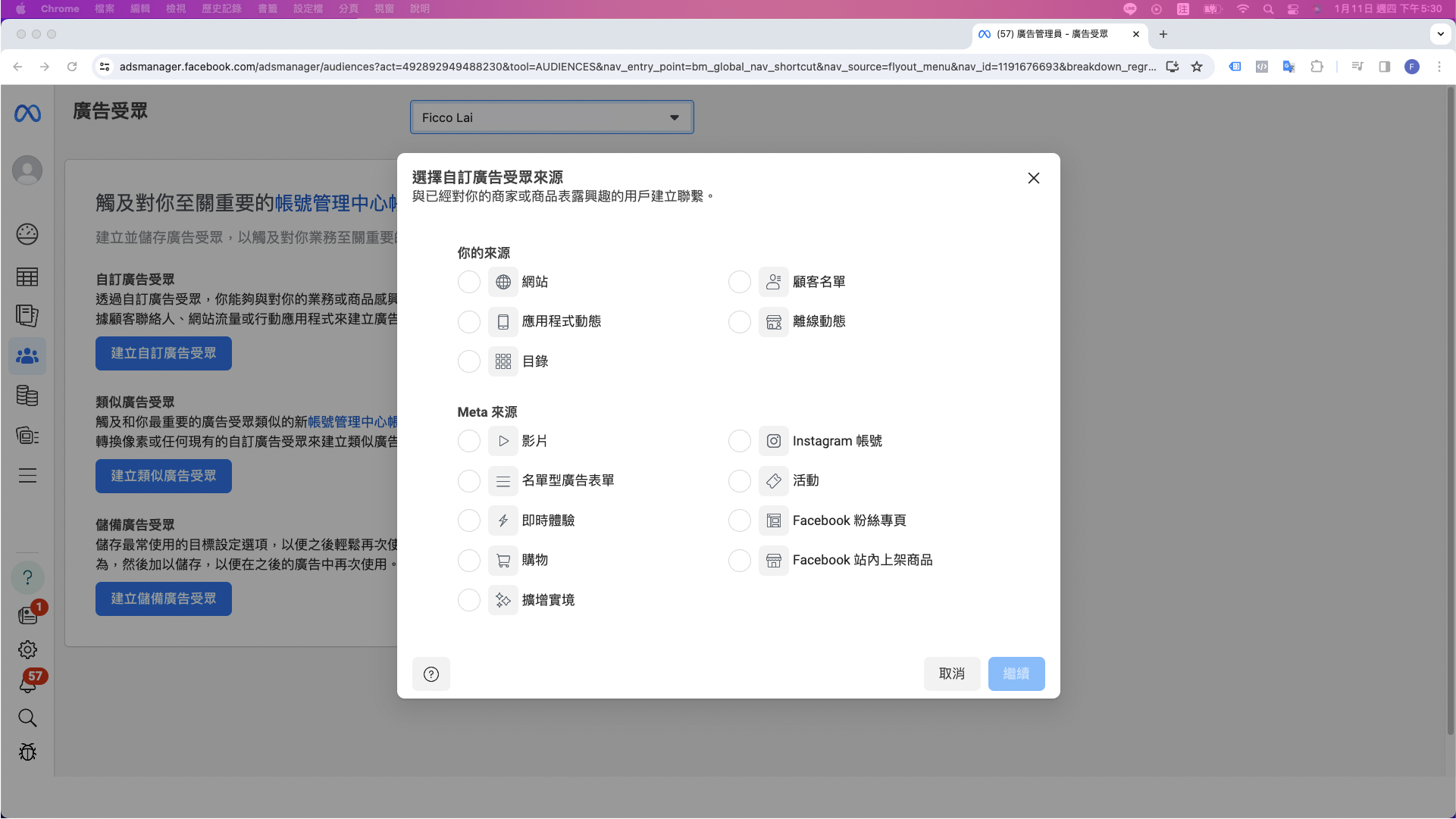Open the 編輯 menu
The height and width of the screenshot is (819, 1456).
click(x=140, y=9)
